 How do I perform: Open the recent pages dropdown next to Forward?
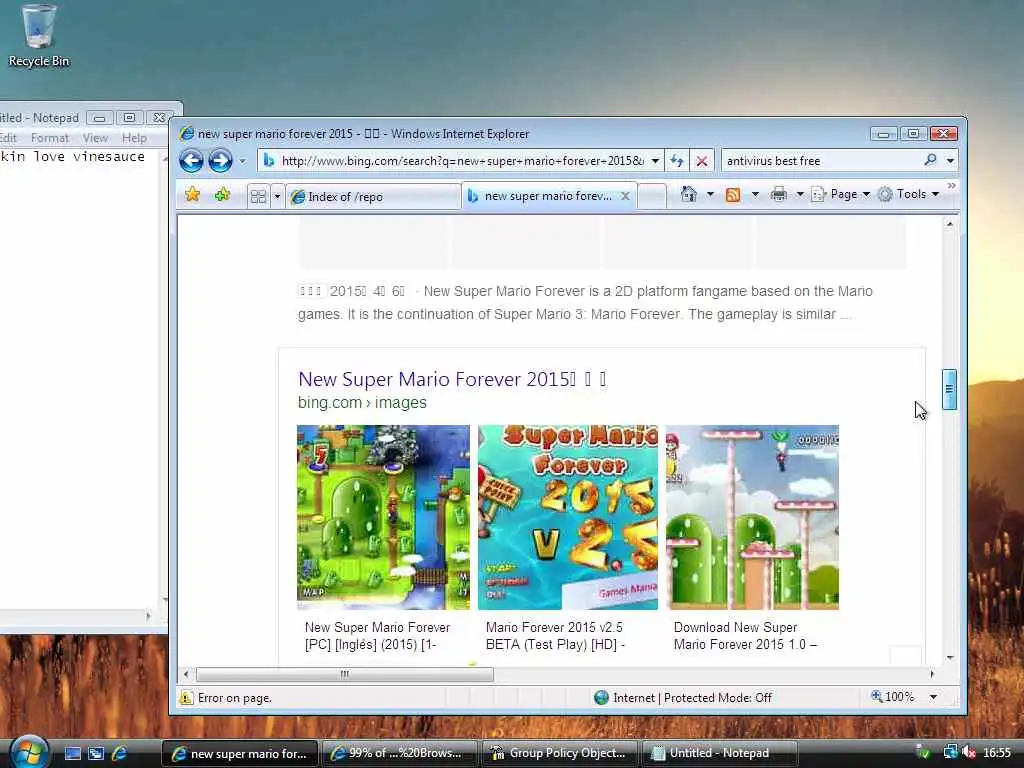click(x=242, y=161)
